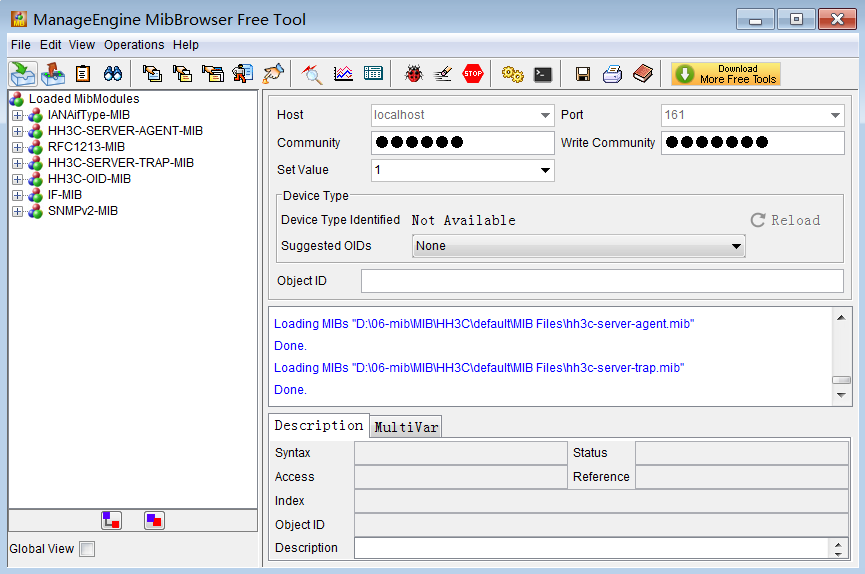Click the binoculars Find Node icon

[113, 73]
